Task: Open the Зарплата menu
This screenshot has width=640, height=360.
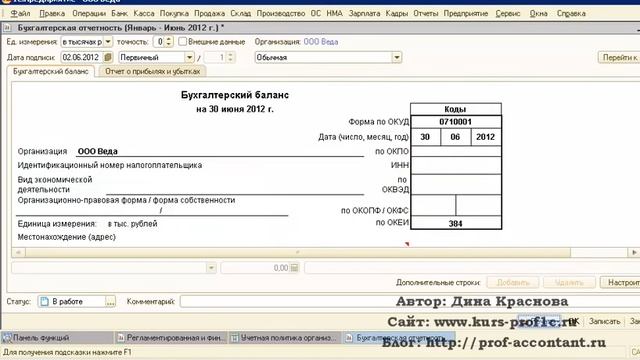Action: (x=364, y=13)
